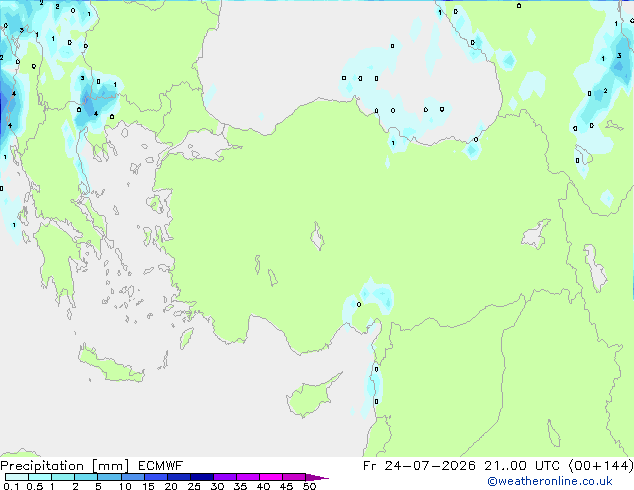
Task: Click the 35 to 40 mm legend swatch
Action: tap(248, 477)
